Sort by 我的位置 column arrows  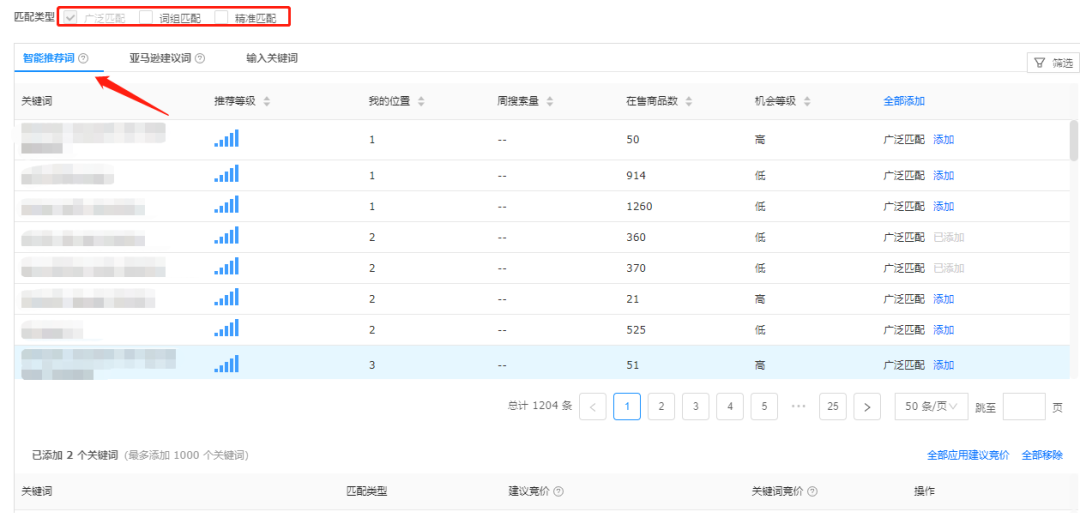coord(421,101)
